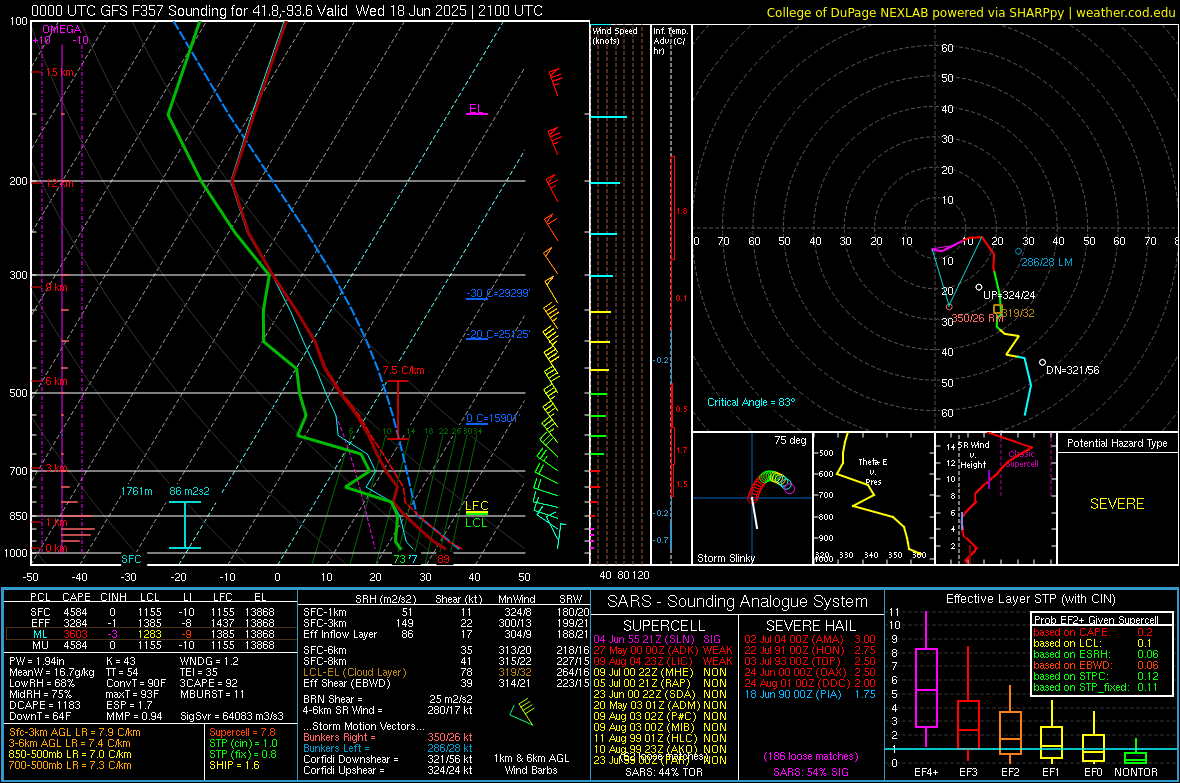Select the 286/28 LM hodograph label
Image resolution: width=1180 pixels, height=783 pixels.
tap(1047, 262)
